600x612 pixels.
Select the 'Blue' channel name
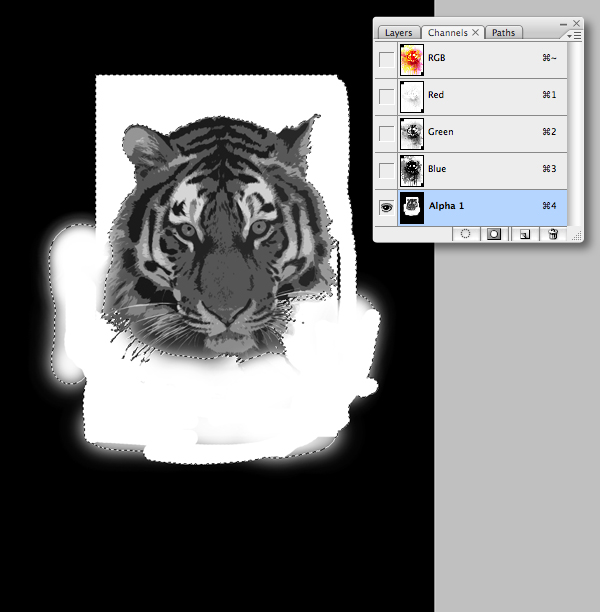tap(437, 169)
